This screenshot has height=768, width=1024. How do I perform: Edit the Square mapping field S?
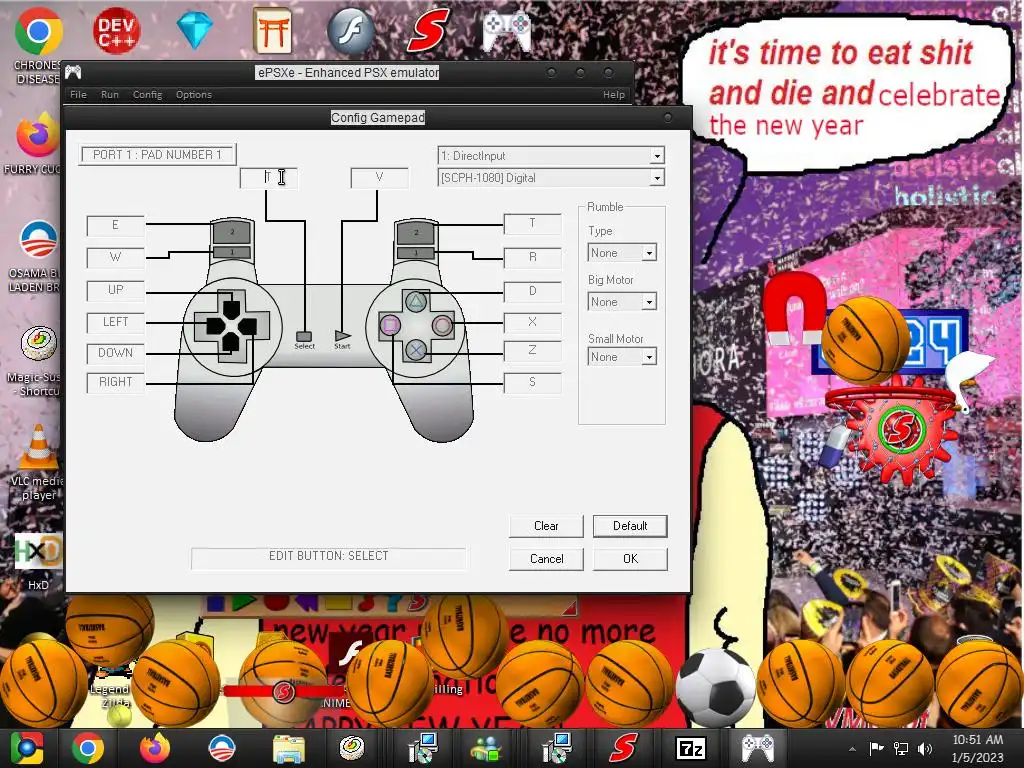(532, 382)
